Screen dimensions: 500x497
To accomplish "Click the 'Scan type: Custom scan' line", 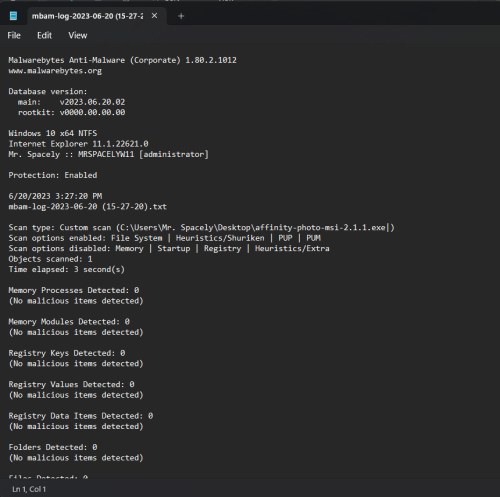I will click(201, 228).
